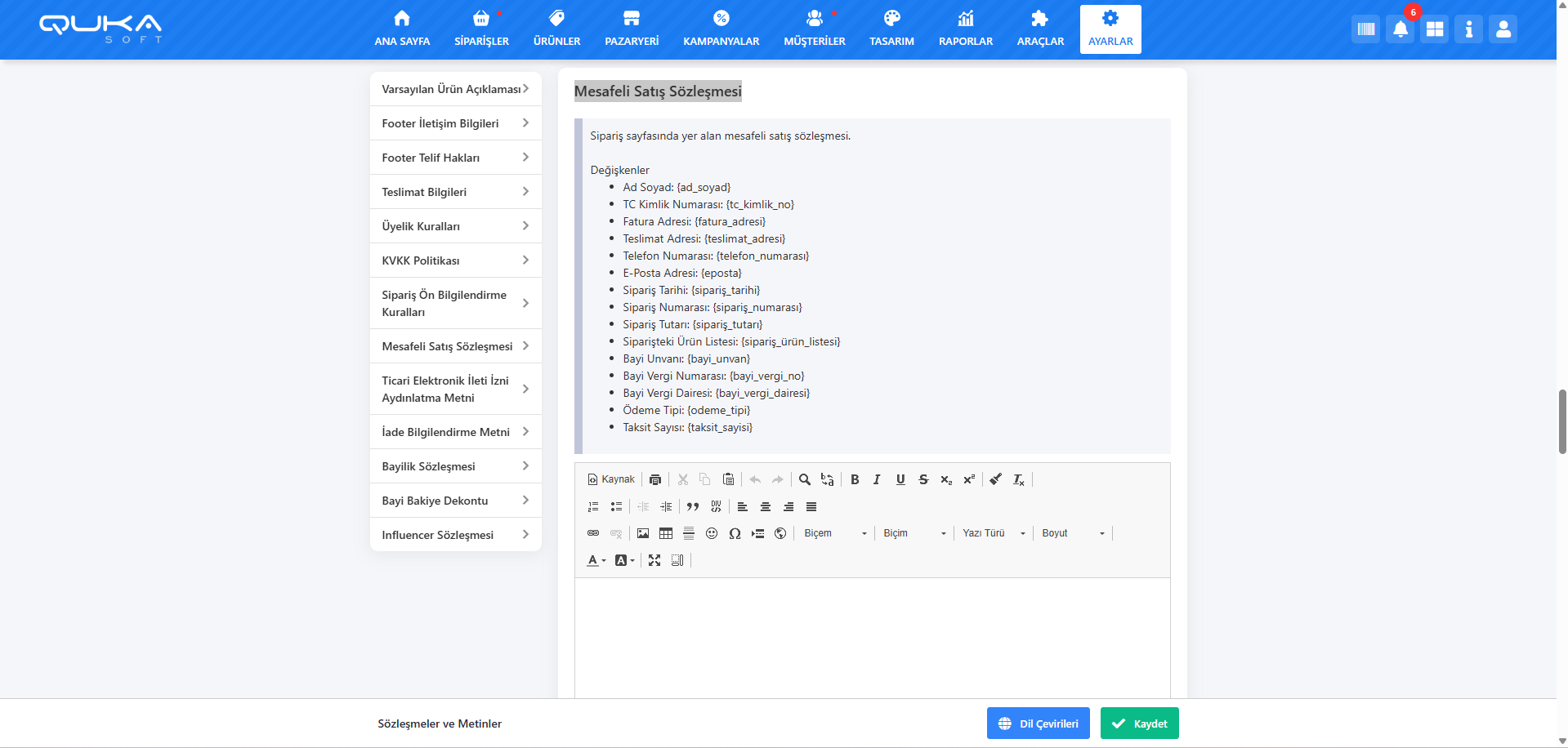Screen dimensions: 1568x748
Task: Click the block quote icon
Action: (x=693, y=506)
